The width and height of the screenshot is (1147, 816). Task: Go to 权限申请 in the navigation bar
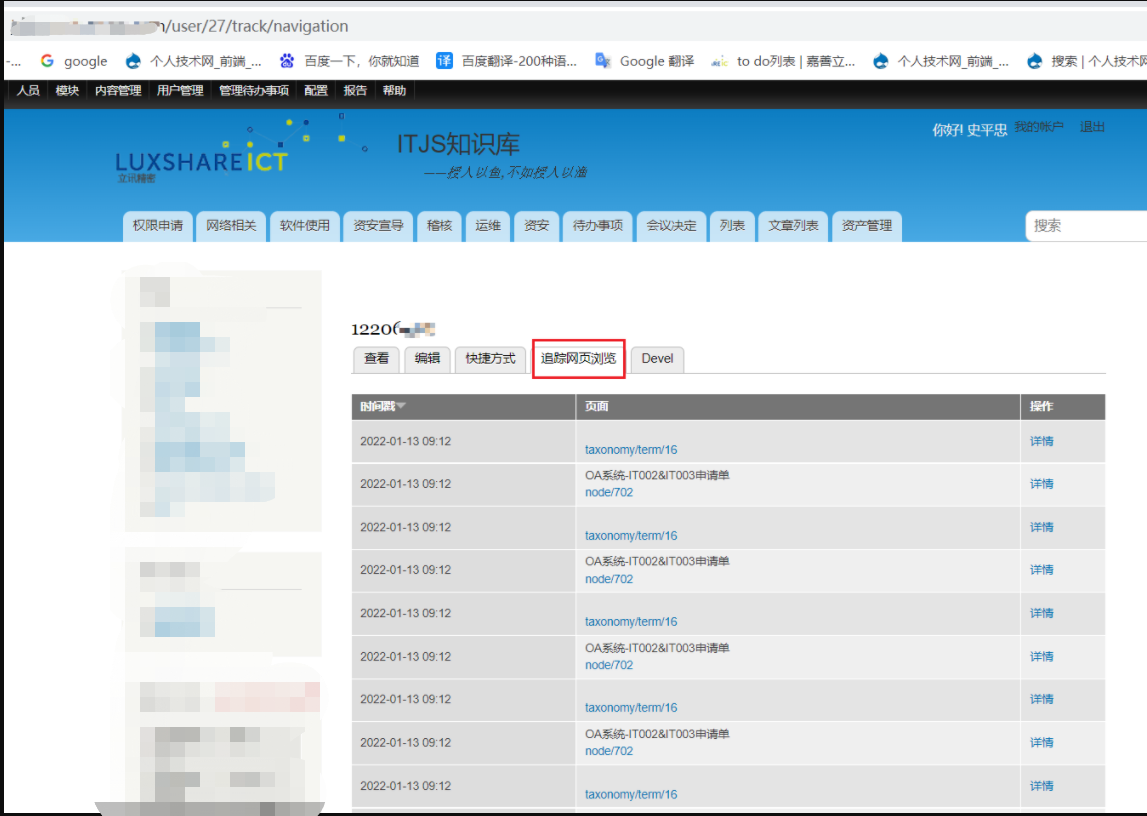[x=157, y=226]
